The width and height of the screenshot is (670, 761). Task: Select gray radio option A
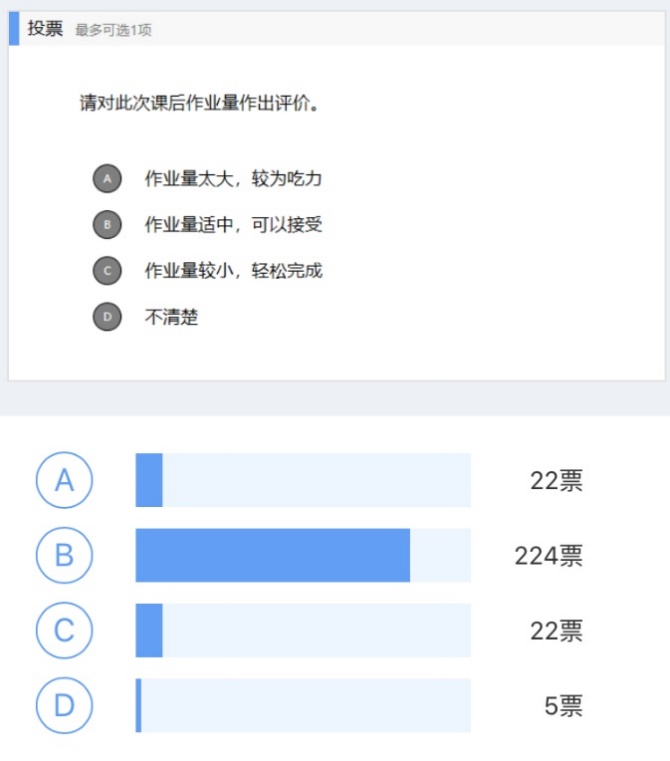(x=107, y=179)
